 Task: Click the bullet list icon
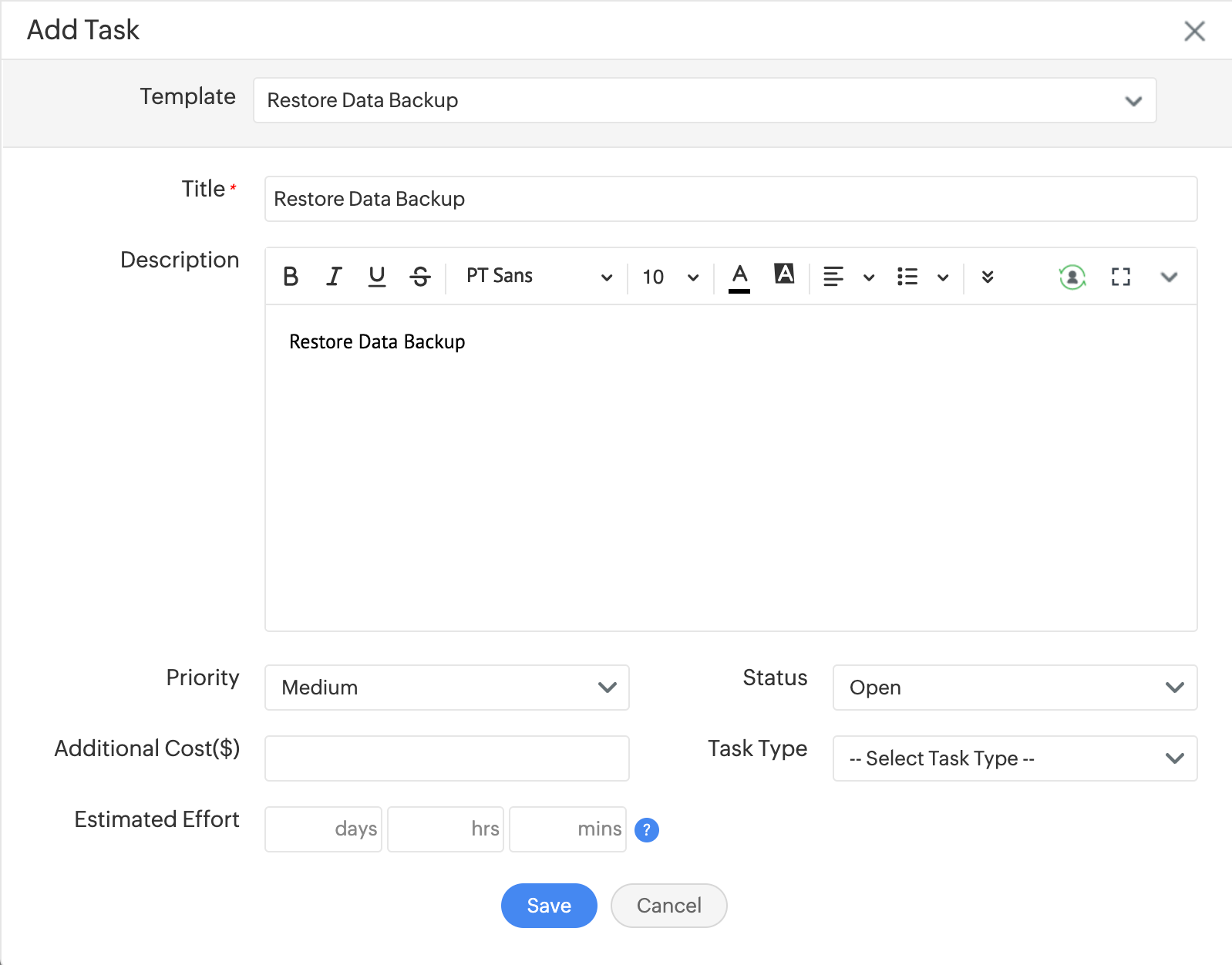907,277
